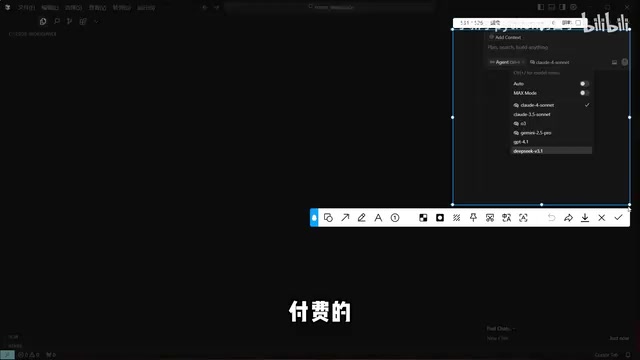
Task: Open Extensions icon in Cursor toolbar
Action: pos(83,21)
